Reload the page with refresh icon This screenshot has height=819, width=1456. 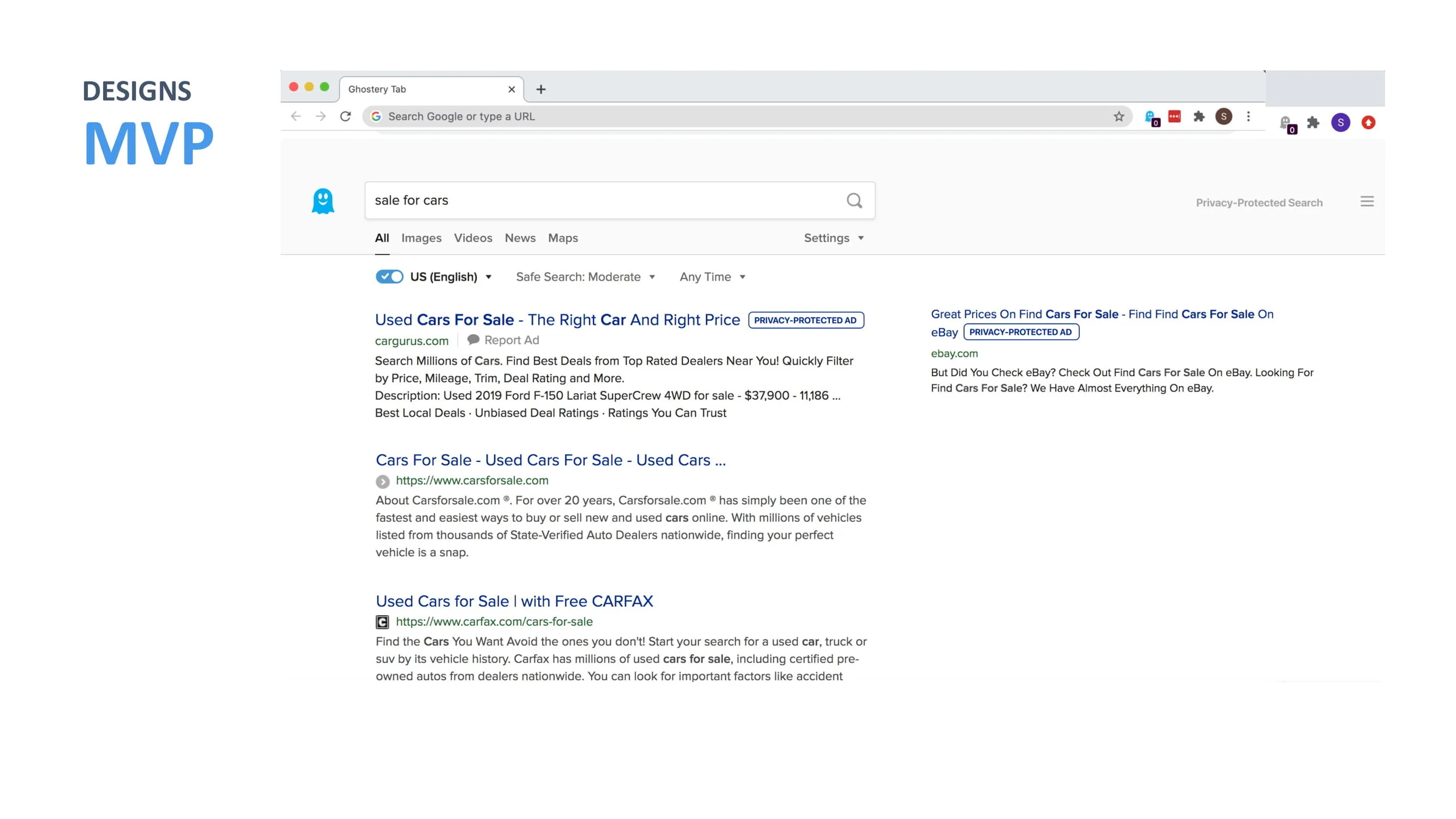pos(345,117)
